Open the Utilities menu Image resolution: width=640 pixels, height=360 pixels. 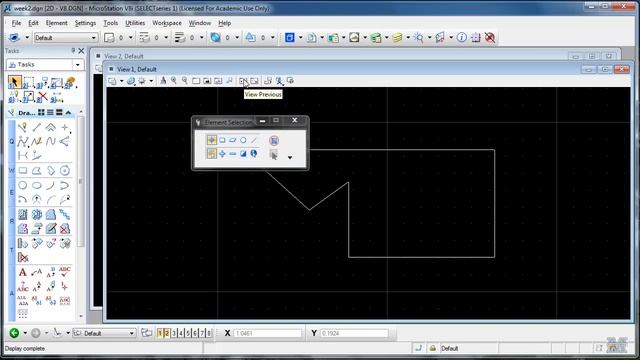[x=135, y=23]
